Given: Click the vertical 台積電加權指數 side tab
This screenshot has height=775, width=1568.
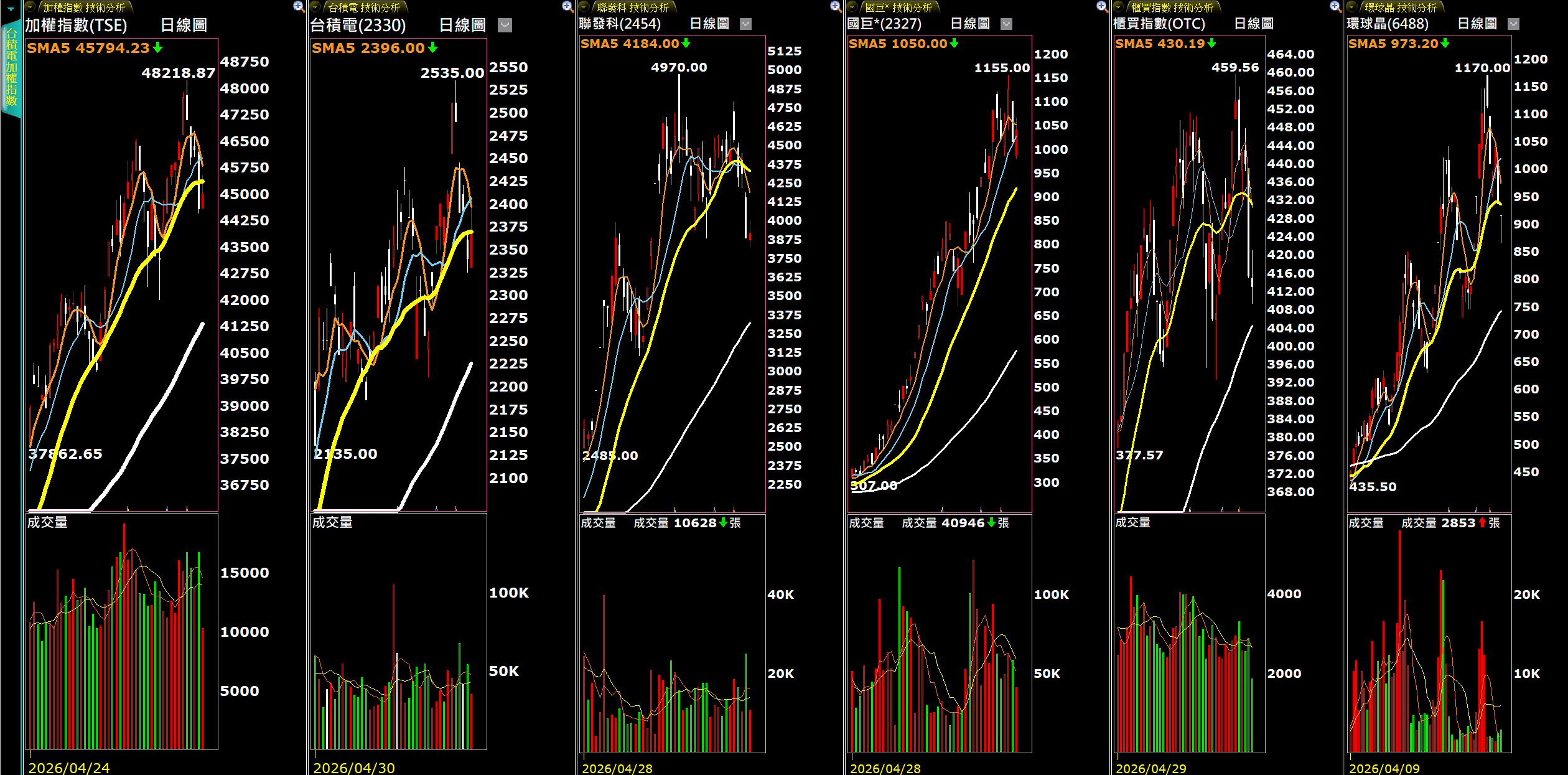Looking at the screenshot, I should (11, 67).
